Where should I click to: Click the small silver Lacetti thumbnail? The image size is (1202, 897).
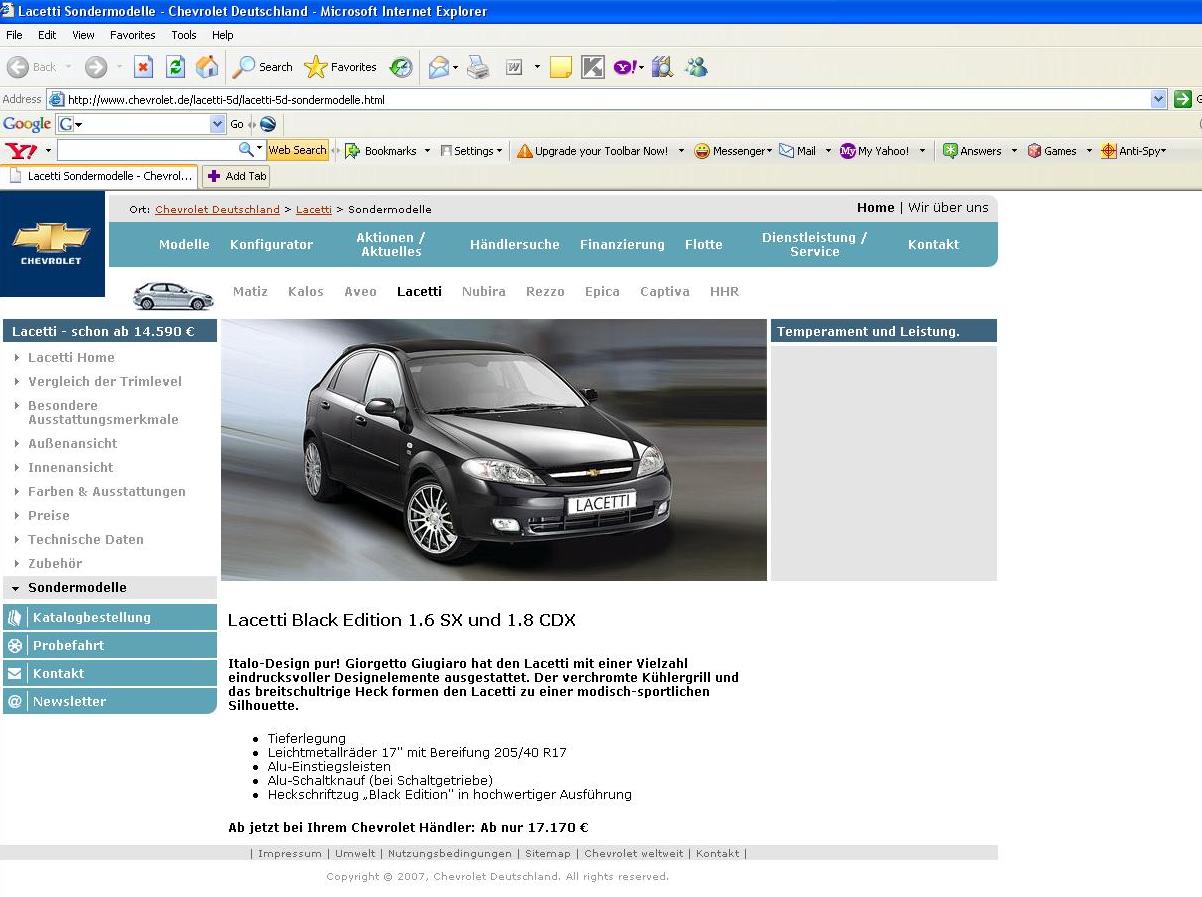point(174,295)
